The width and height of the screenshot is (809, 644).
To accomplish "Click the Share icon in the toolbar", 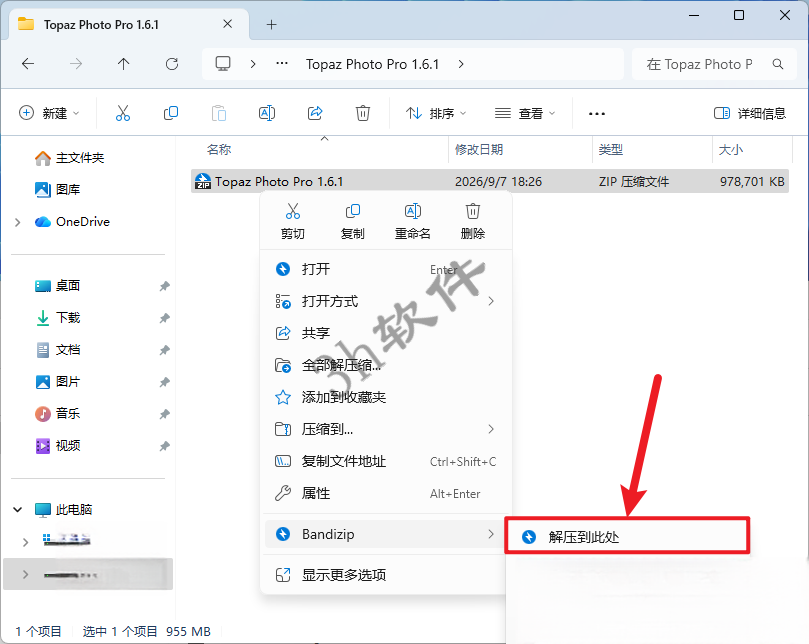I will [315, 113].
